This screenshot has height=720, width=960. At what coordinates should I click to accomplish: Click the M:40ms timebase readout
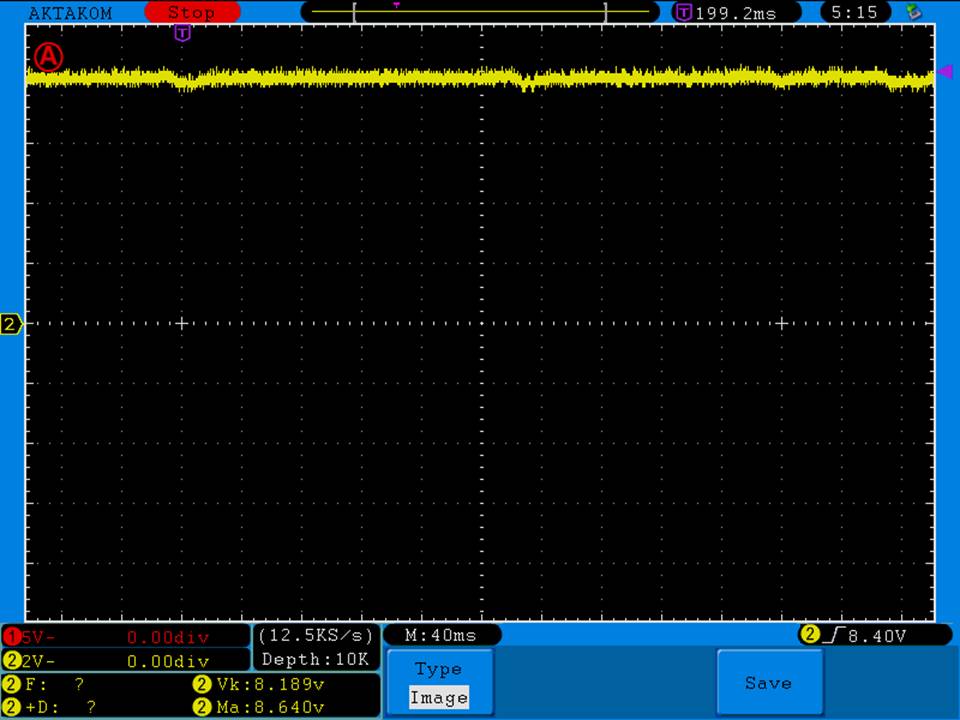(441, 636)
